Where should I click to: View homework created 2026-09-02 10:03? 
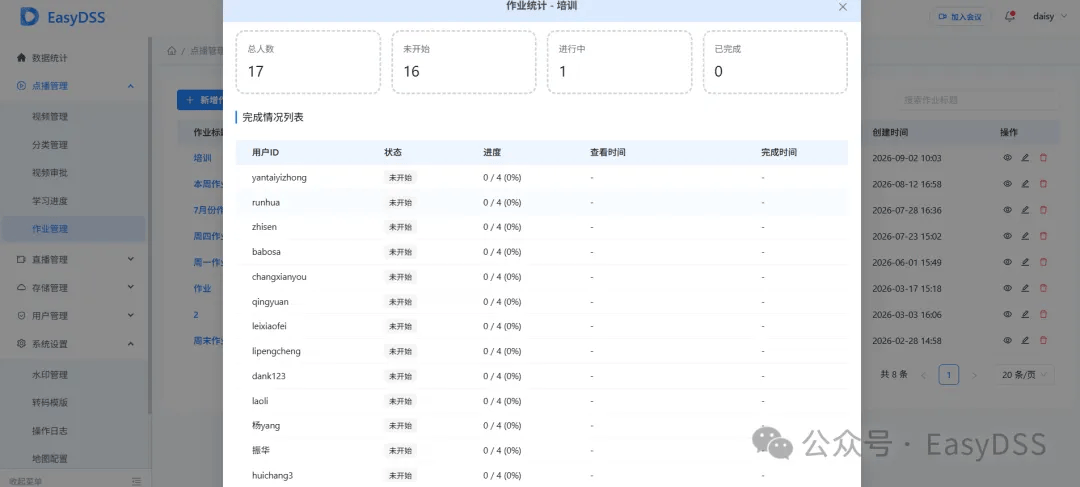(x=1007, y=158)
